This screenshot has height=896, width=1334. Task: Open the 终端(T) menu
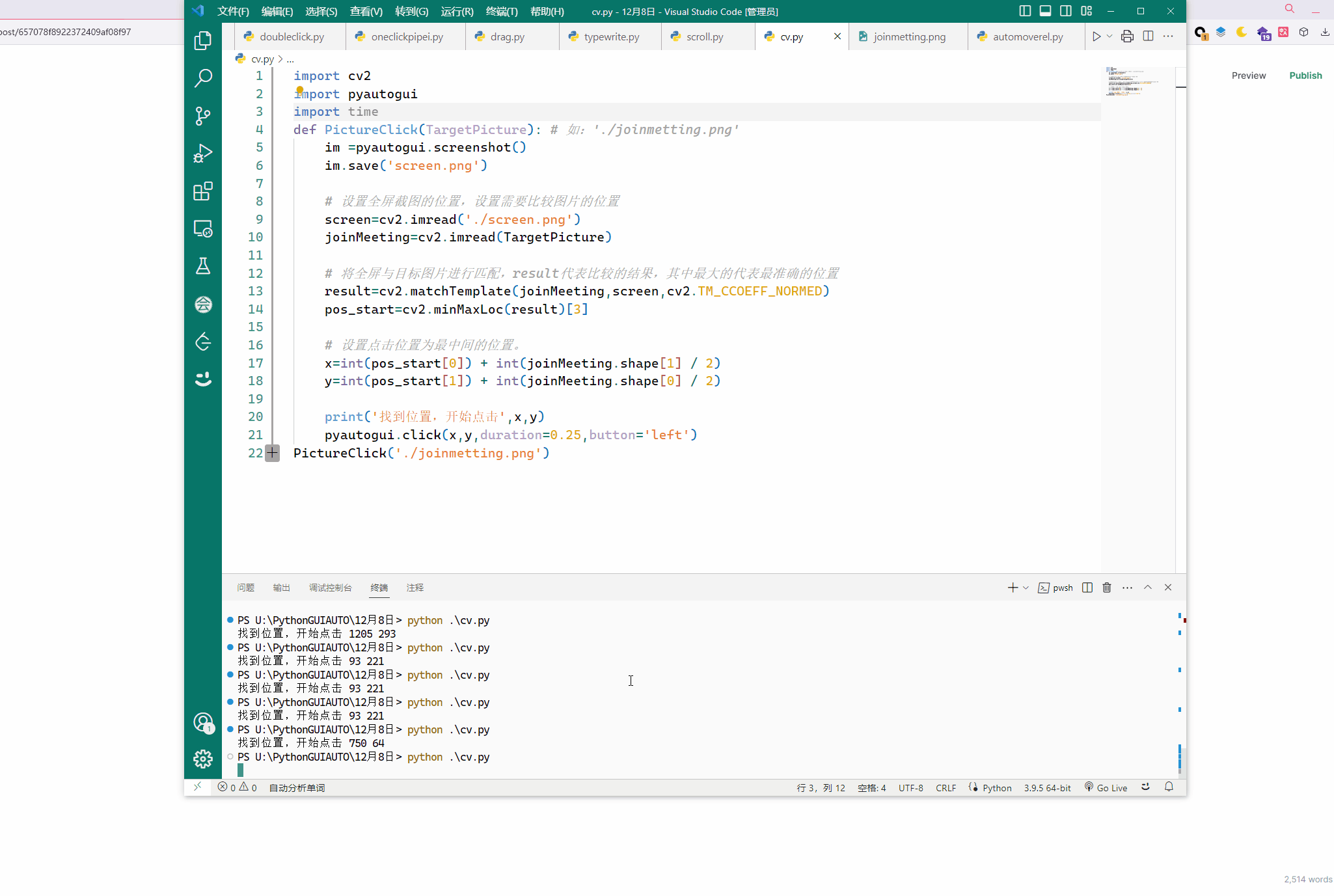click(x=502, y=11)
